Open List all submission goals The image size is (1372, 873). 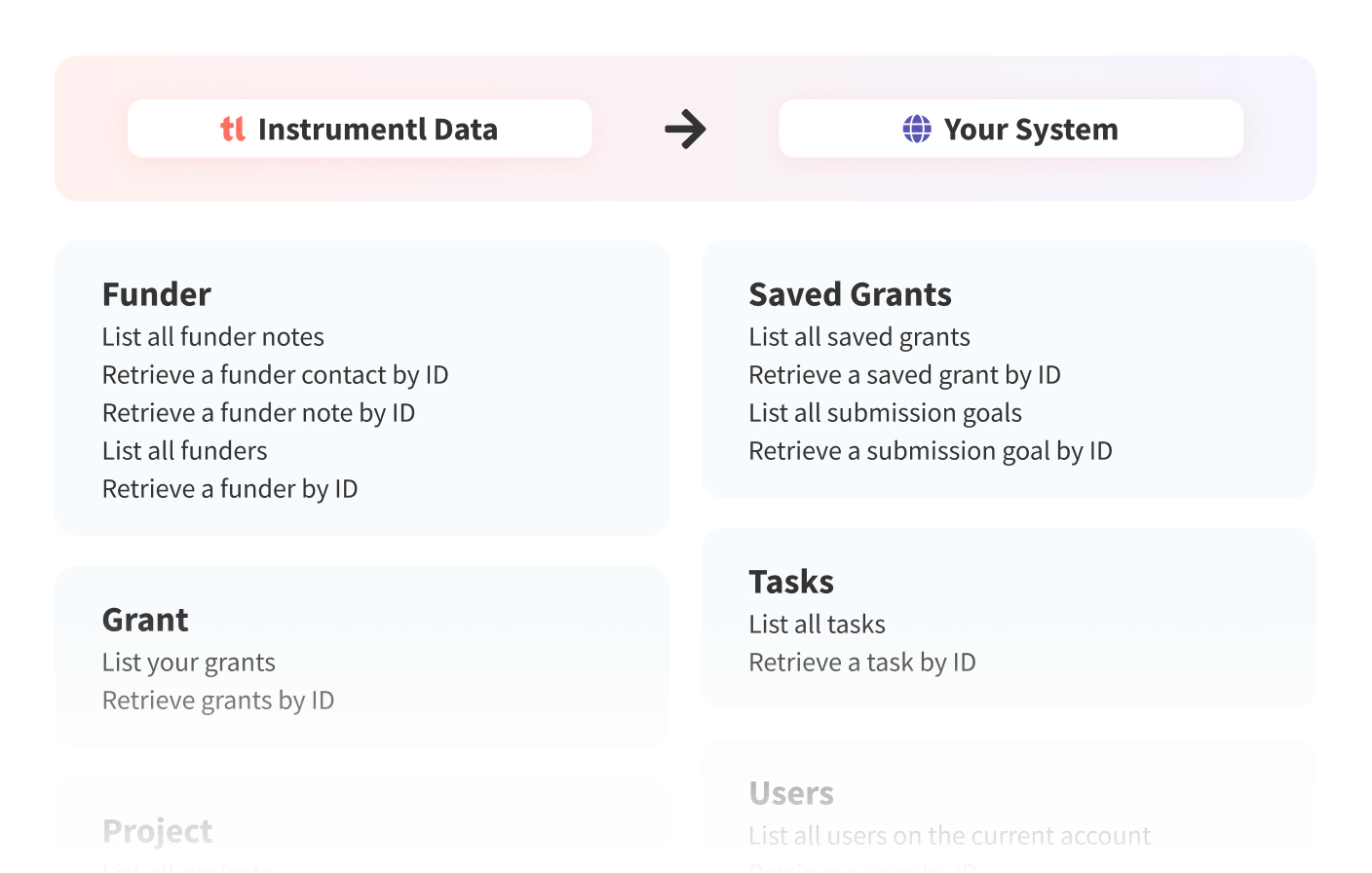pyautogui.click(x=886, y=413)
